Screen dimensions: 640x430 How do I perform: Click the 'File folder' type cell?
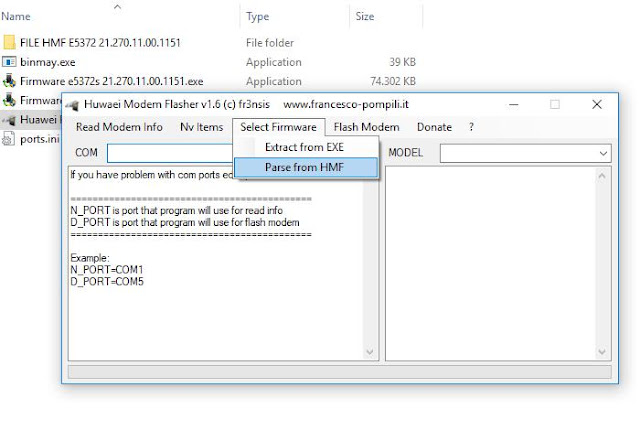[270, 43]
